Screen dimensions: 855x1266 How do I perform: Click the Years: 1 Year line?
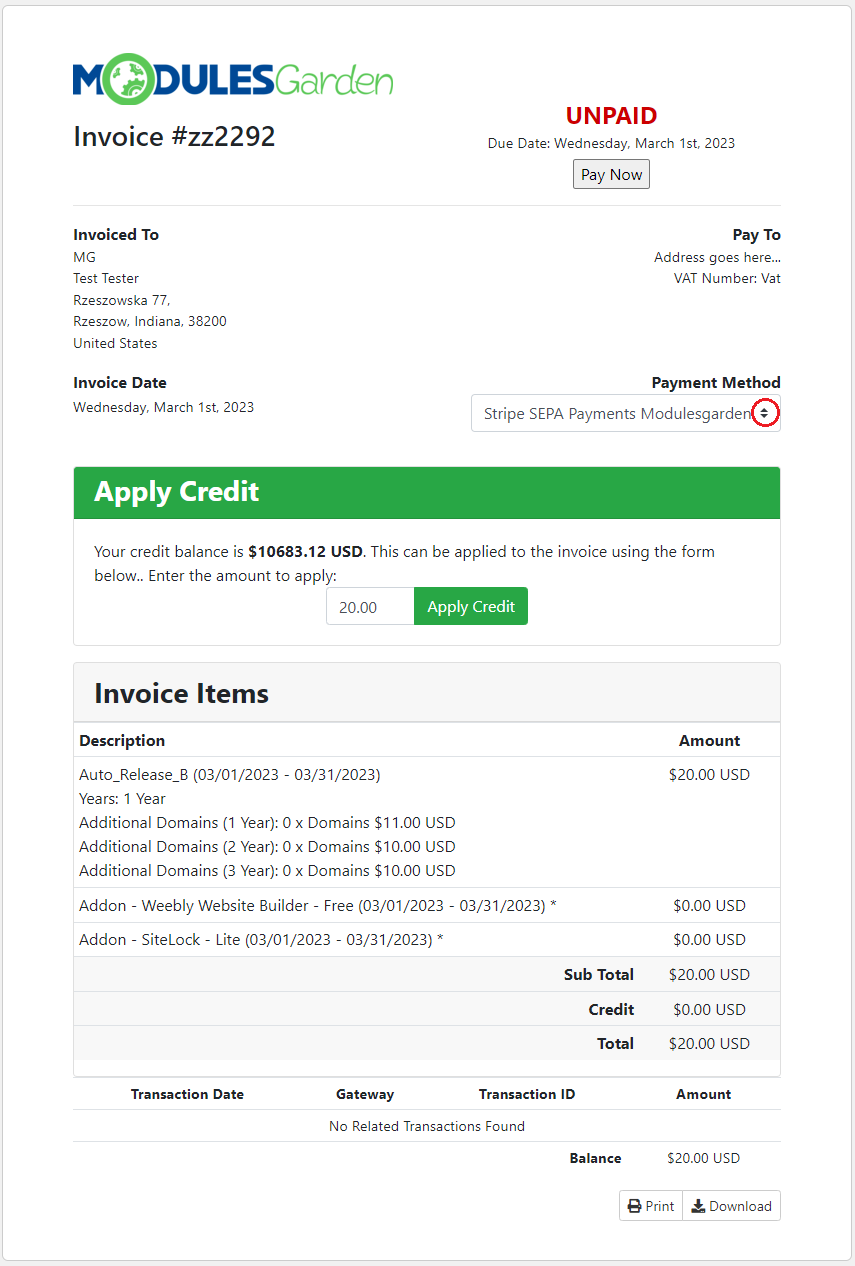122,799
